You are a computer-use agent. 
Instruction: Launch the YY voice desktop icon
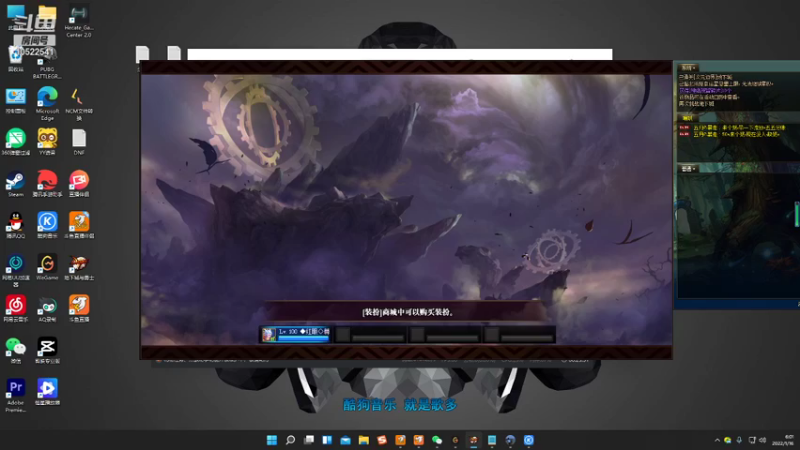click(47, 142)
